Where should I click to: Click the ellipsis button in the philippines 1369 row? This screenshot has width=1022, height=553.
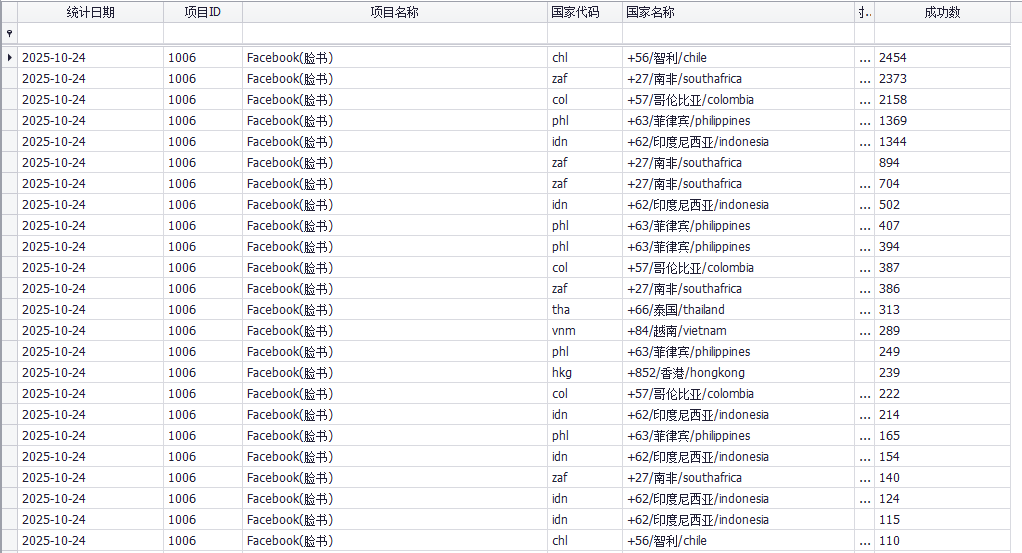pyautogui.click(x=864, y=121)
